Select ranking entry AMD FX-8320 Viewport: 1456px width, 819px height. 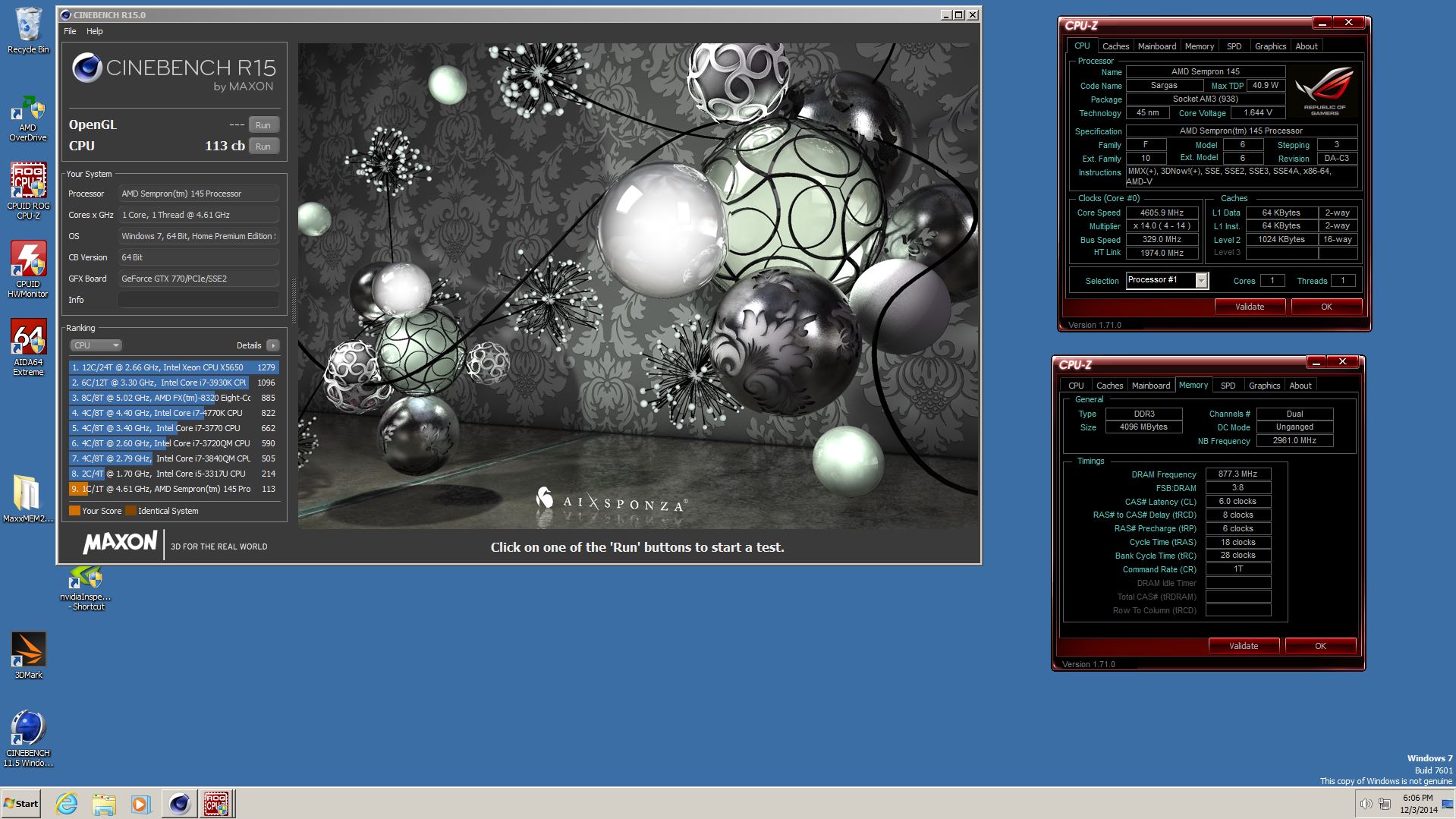(174, 398)
